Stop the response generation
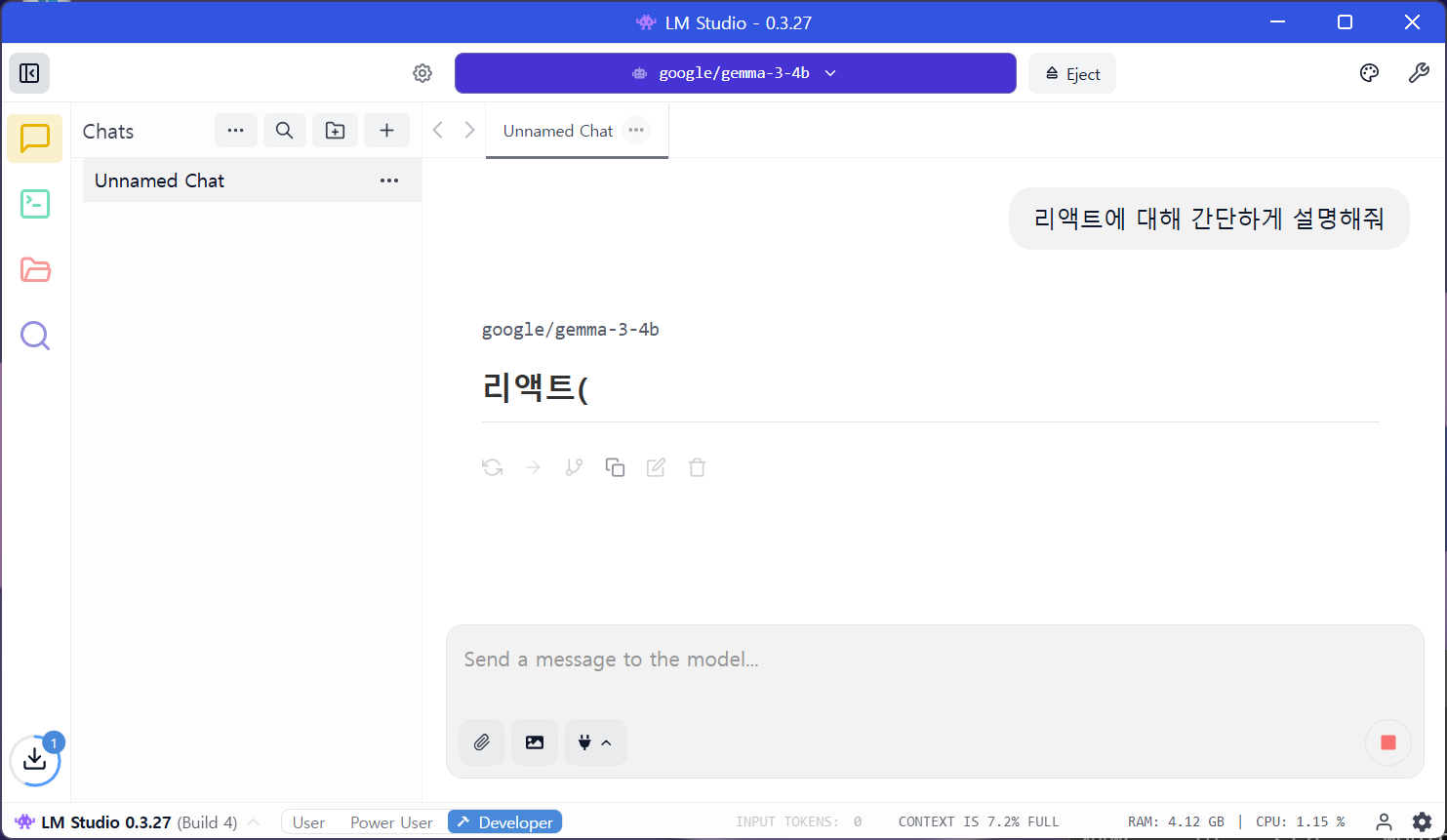Viewport: 1447px width, 840px height. point(1387,742)
